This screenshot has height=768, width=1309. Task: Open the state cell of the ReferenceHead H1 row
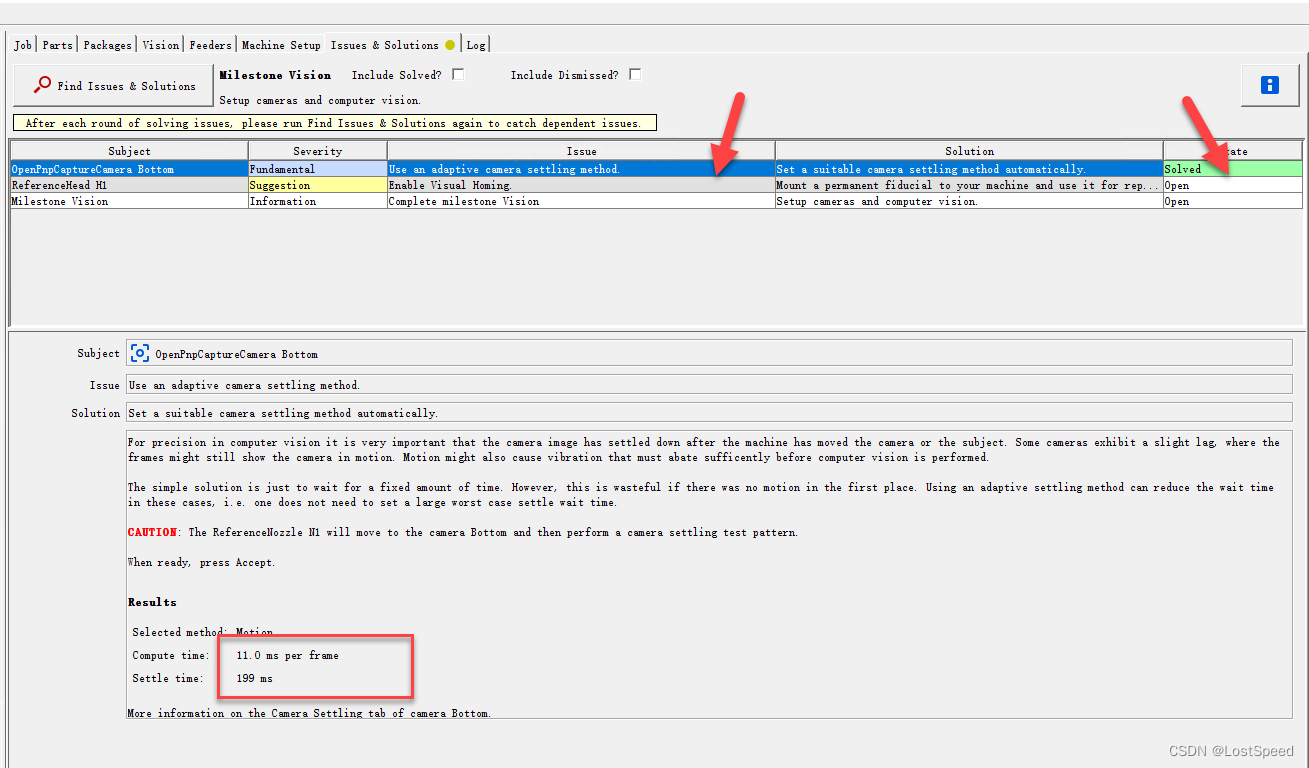1233,185
